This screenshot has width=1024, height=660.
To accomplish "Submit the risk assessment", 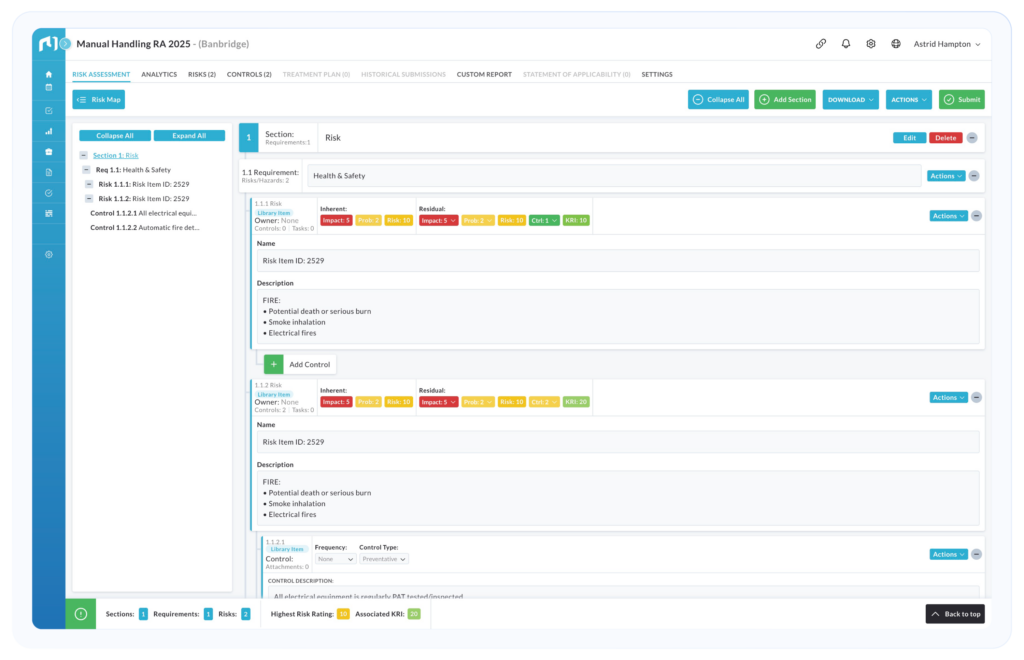I will coord(961,100).
